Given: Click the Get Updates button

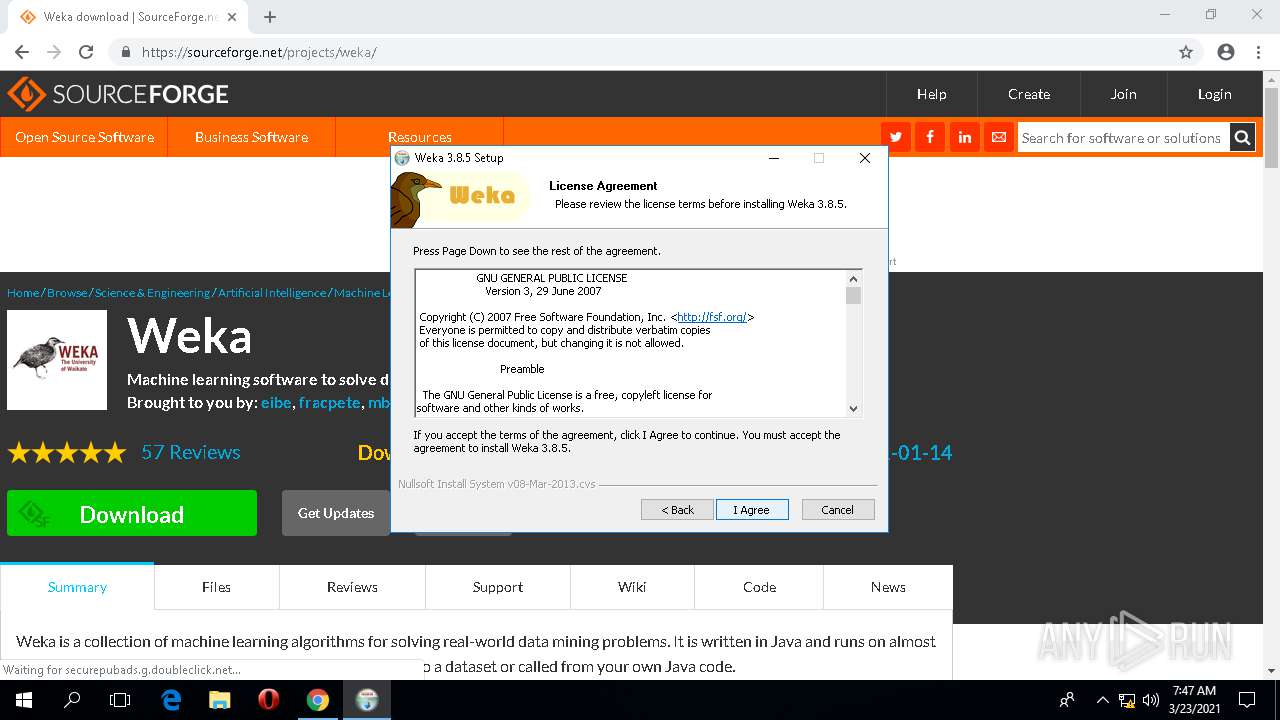Looking at the screenshot, I should 336,513.
